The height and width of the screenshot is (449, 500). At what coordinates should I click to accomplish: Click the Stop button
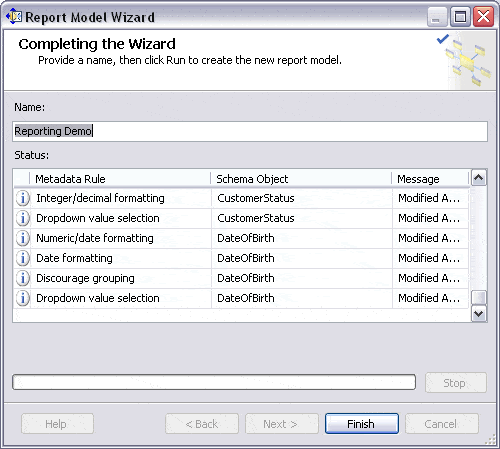tap(456, 383)
